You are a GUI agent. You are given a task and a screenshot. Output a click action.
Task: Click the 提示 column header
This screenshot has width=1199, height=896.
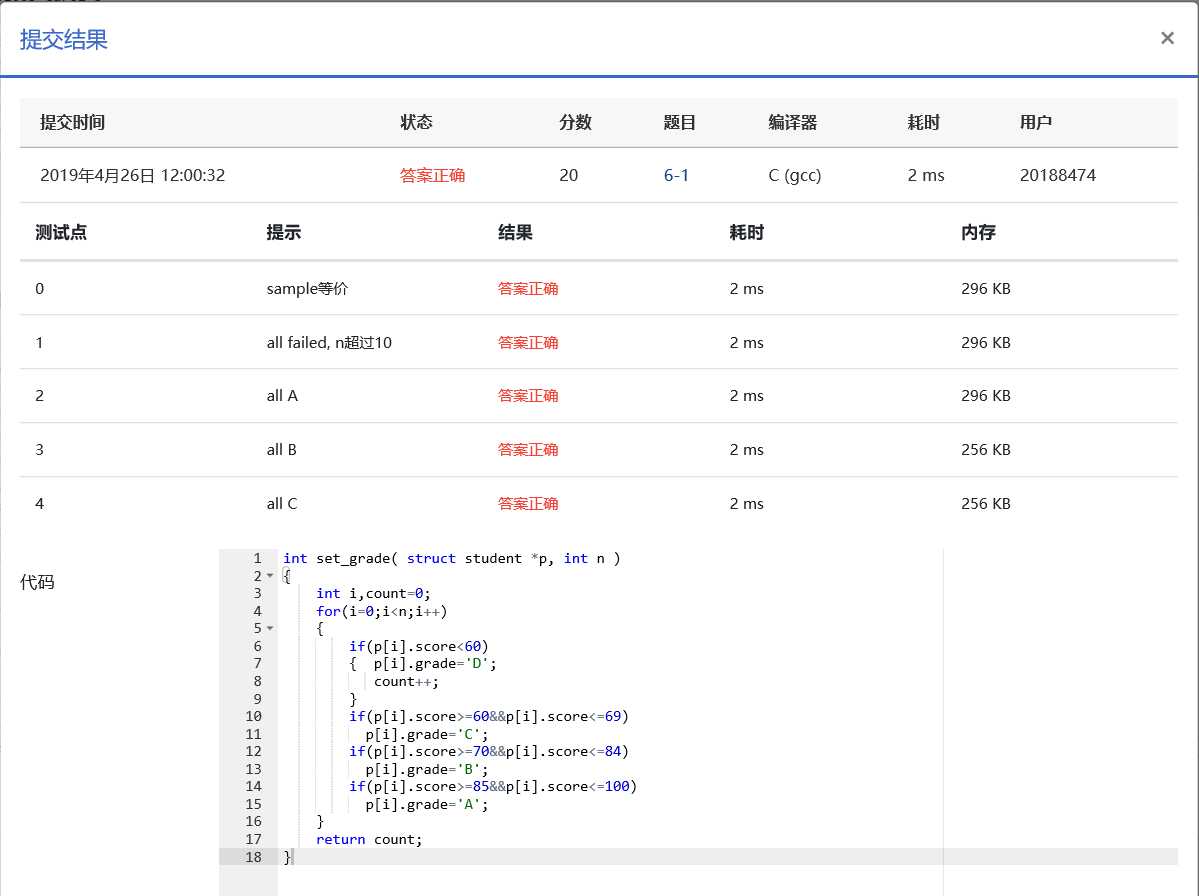pyautogui.click(x=283, y=232)
